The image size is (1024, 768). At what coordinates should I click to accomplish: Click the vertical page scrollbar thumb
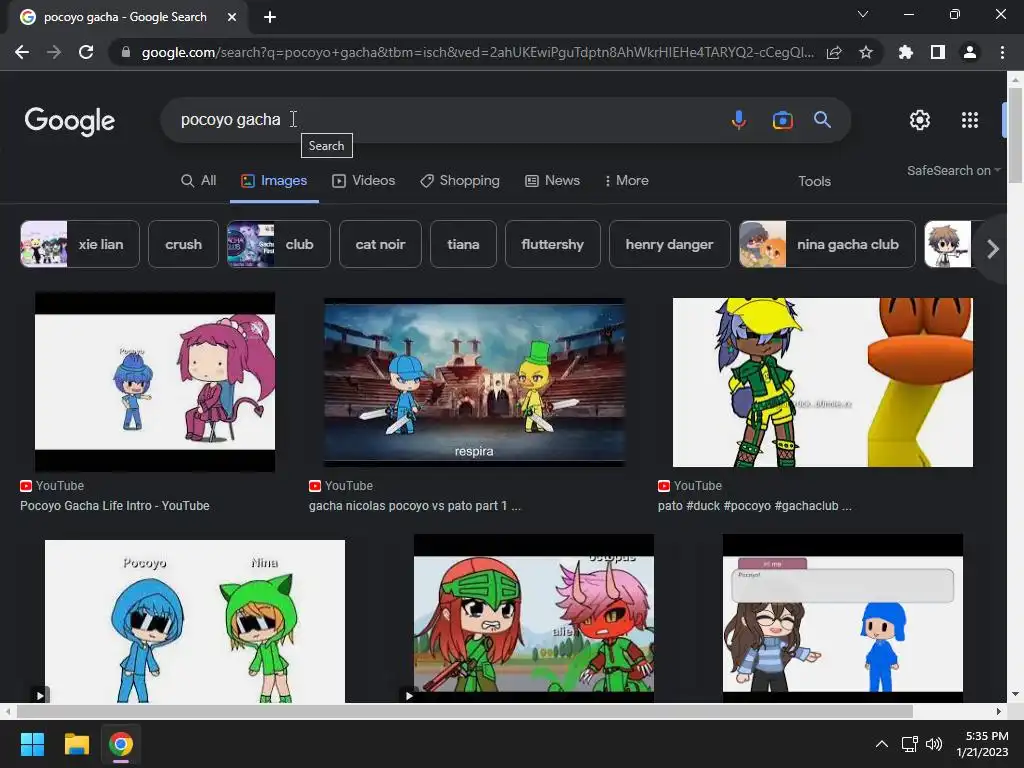point(1015,135)
